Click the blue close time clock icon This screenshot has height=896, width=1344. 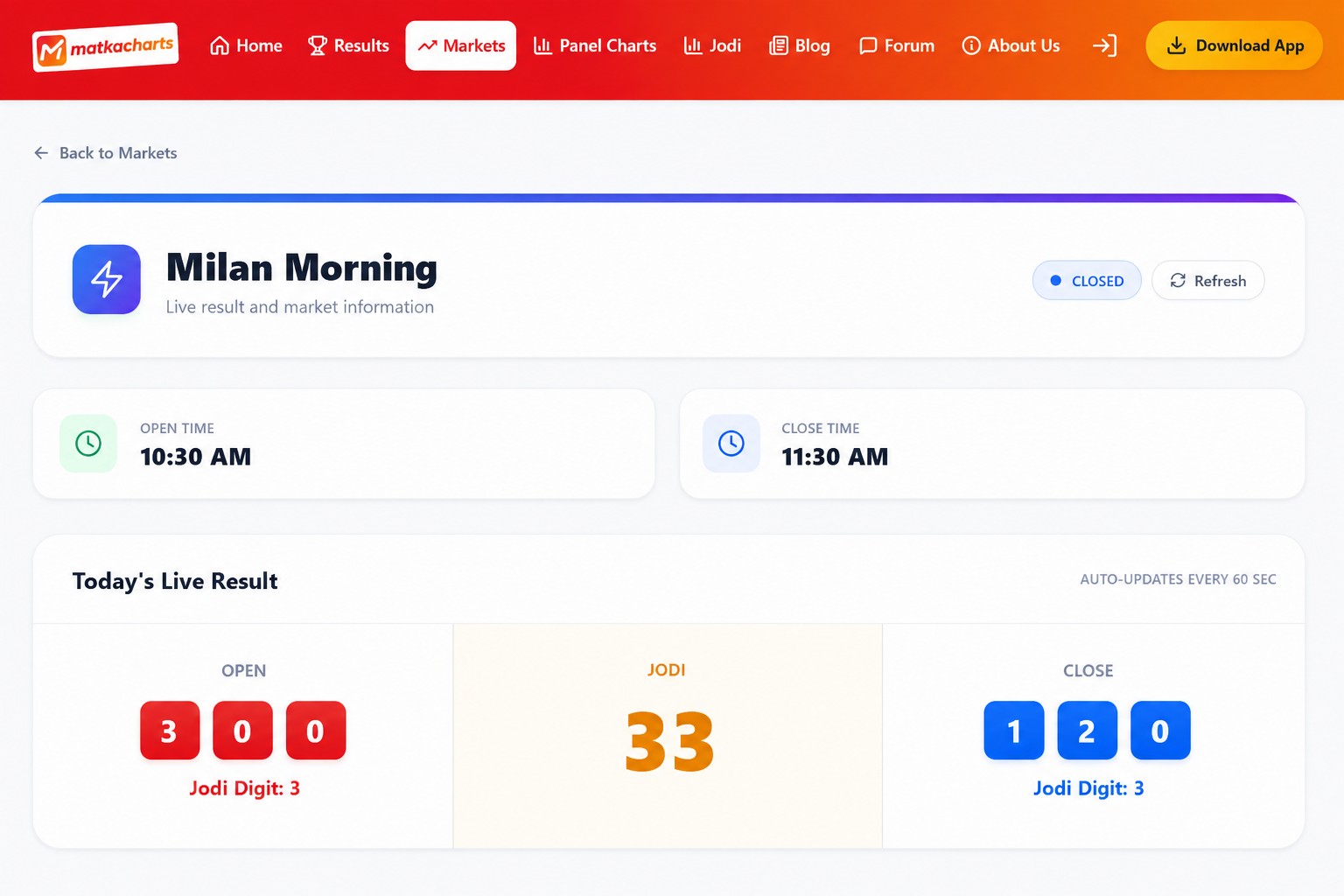click(731, 444)
